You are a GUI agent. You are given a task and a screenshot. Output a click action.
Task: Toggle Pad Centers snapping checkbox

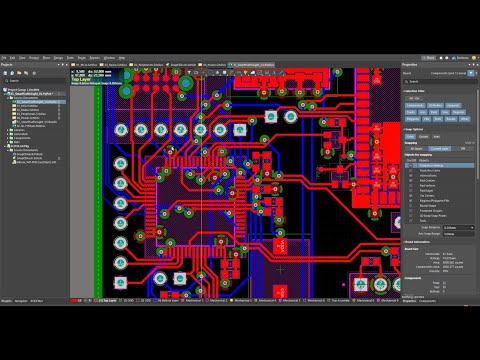411,180
